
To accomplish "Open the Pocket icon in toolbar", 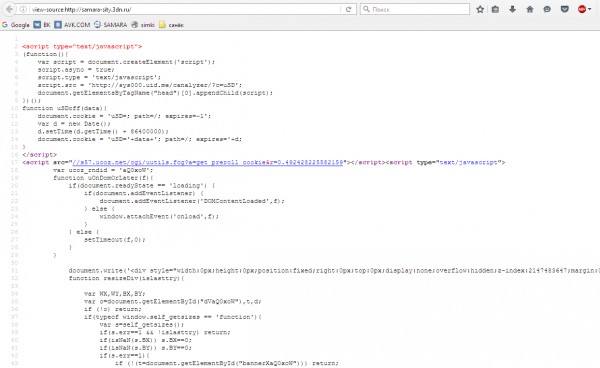I will 564,9.
